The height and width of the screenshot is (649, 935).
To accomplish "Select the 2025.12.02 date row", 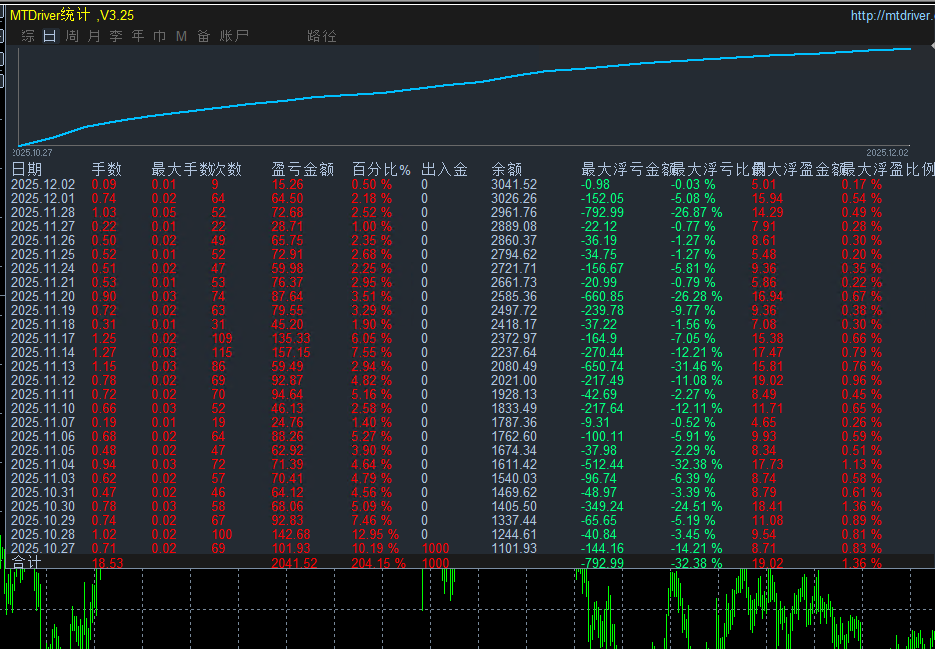I will pos(468,184).
